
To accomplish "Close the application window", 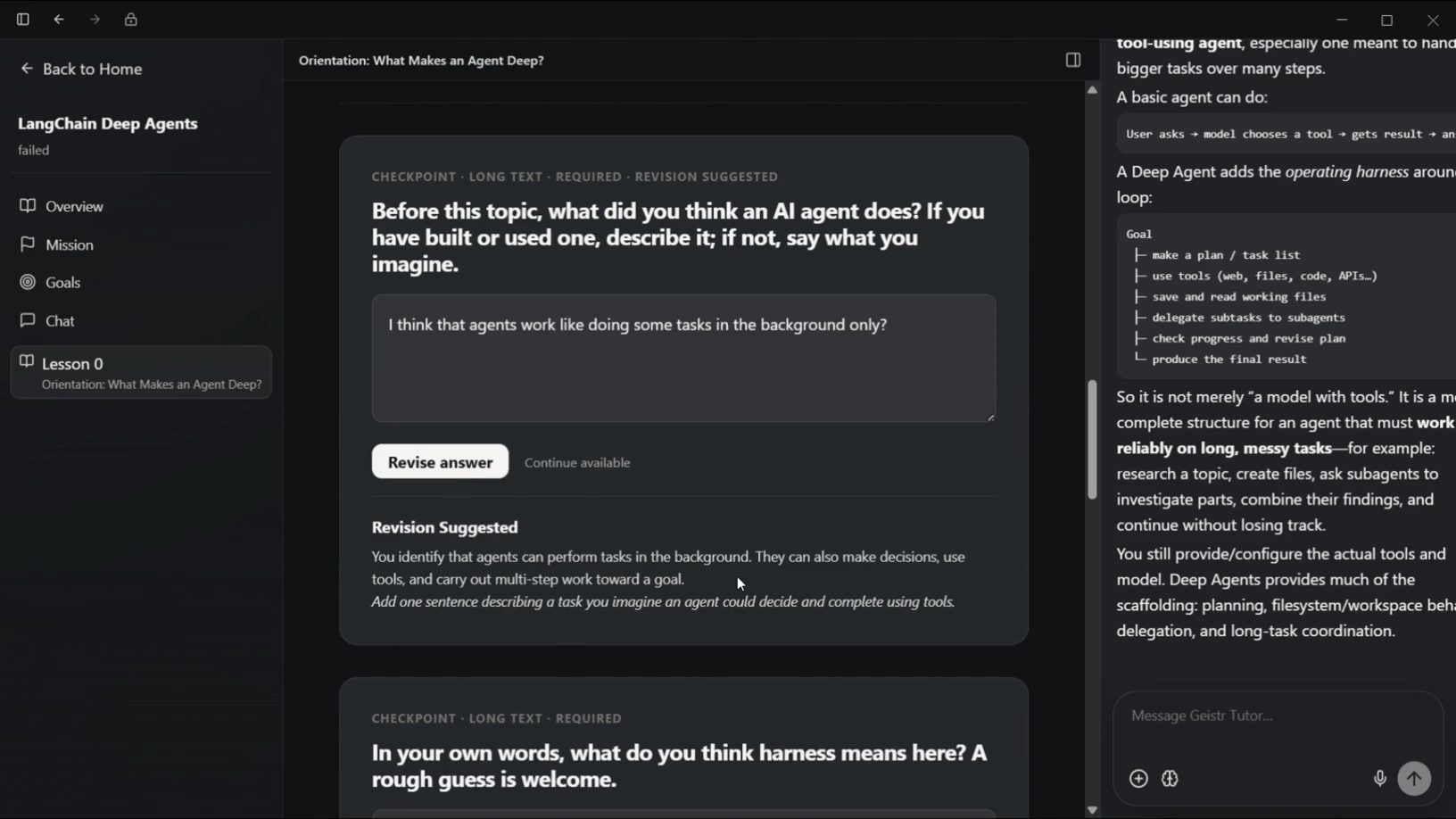I will 1433,20.
